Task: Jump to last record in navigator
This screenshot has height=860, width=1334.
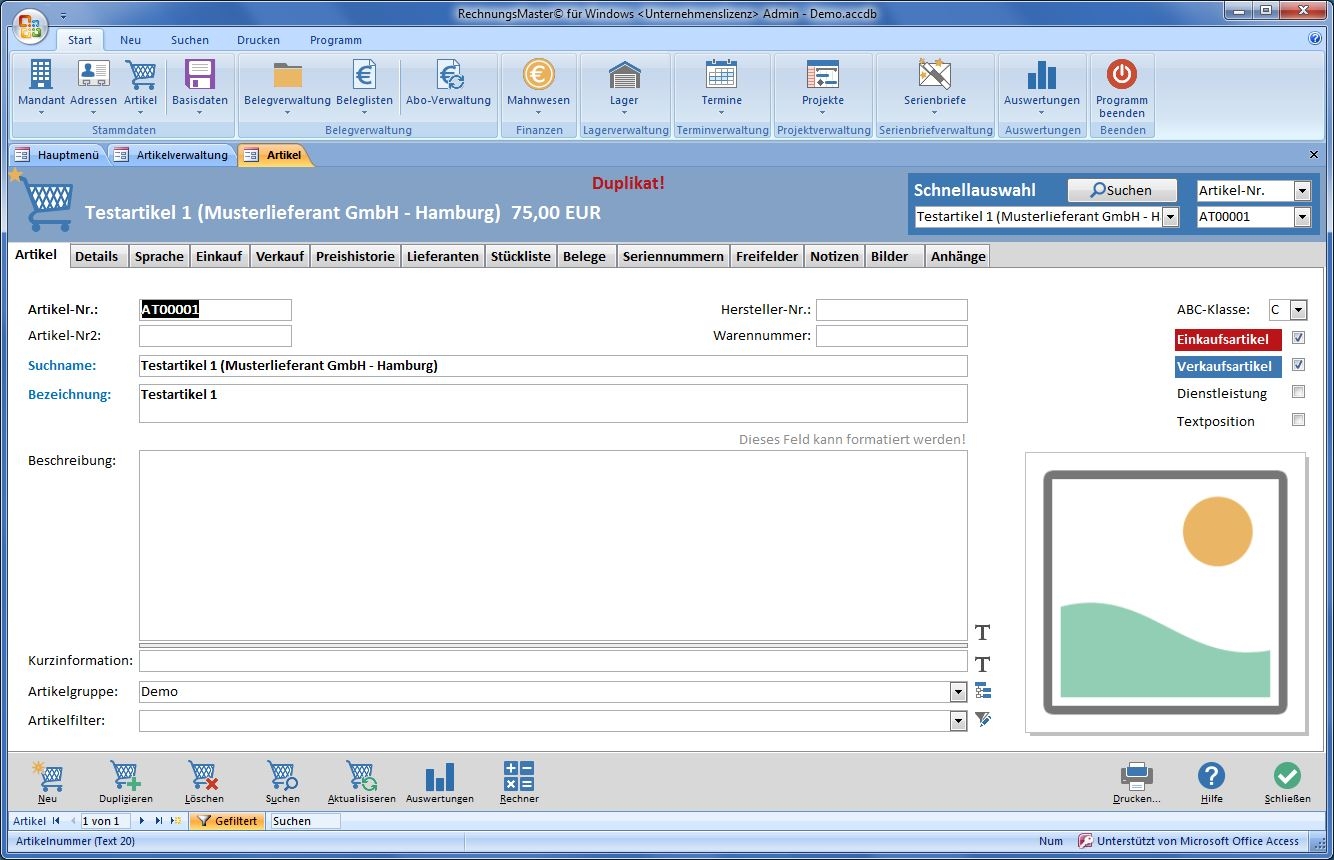Action: tap(158, 821)
